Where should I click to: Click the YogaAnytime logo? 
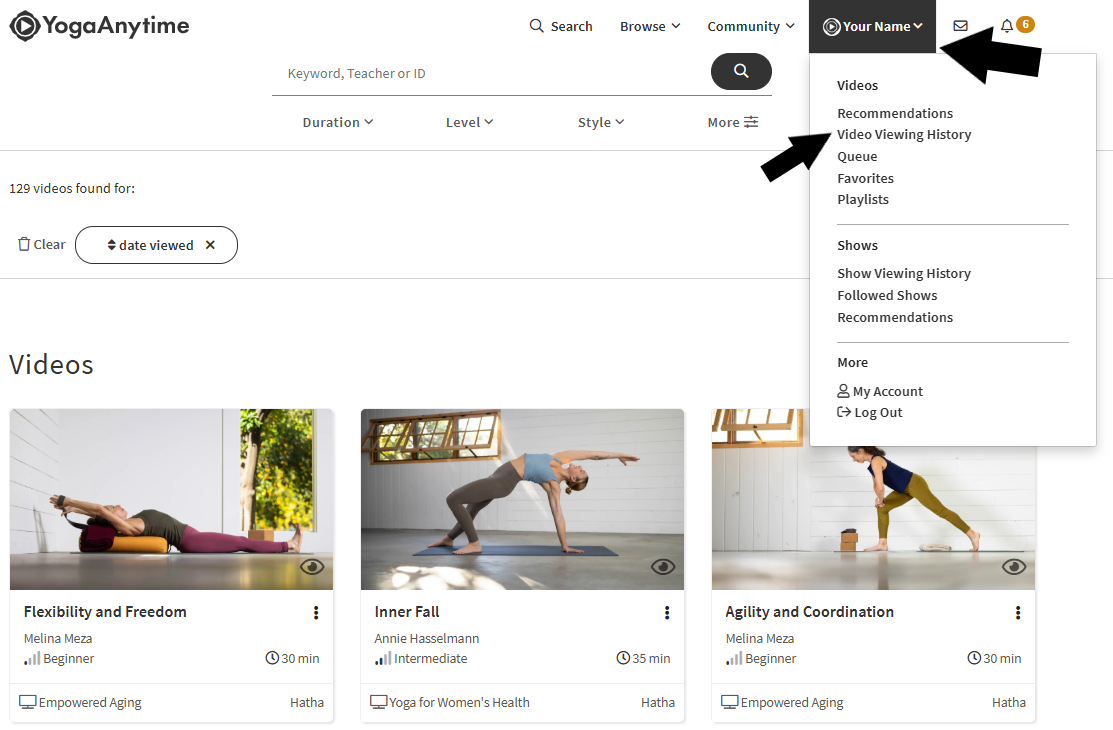click(99, 26)
